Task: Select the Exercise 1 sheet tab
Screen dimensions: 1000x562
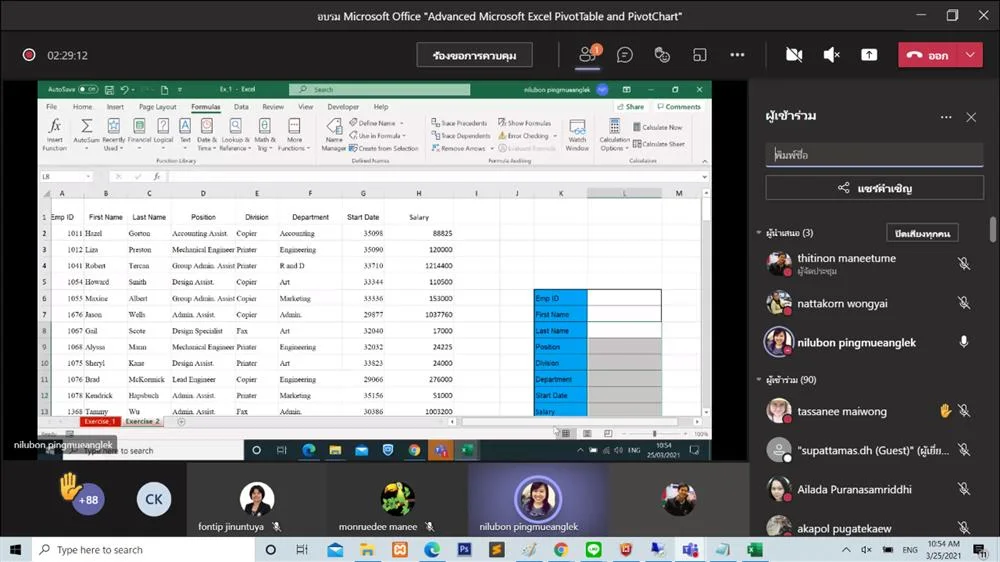Action: pyautogui.click(x=100, y=422)
